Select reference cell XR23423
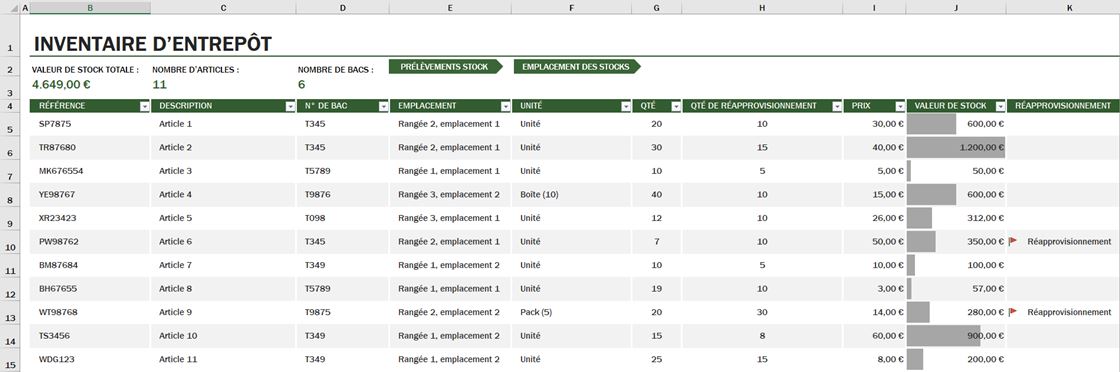The height and width of the screenshot is (372, 1120). point(90,218)
